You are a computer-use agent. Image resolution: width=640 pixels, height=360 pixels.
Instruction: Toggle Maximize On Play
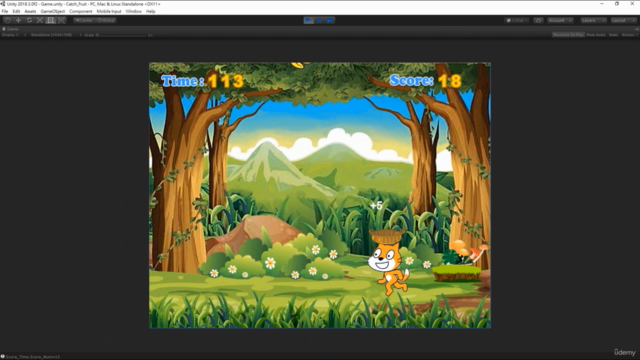tap(568, 35)
